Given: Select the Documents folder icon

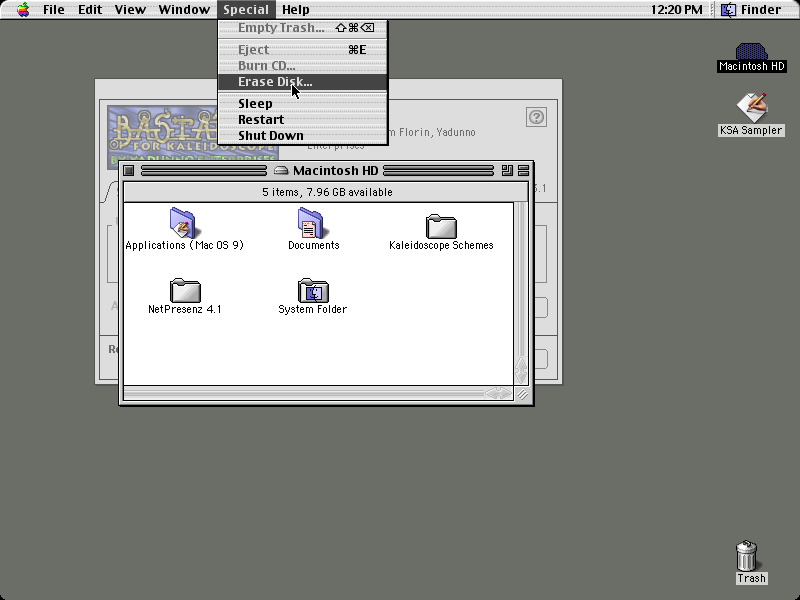Looking at the screenshot, I should [x=313, y=229].
